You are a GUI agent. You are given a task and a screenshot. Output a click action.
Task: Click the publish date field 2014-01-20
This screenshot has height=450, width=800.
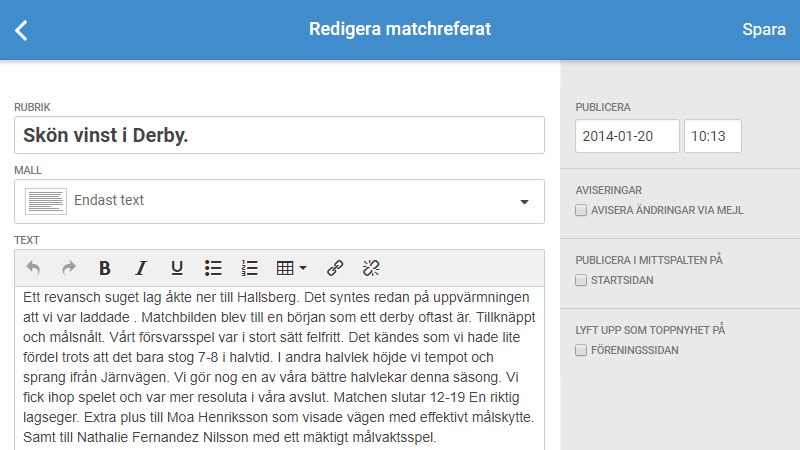pos(627,136)
